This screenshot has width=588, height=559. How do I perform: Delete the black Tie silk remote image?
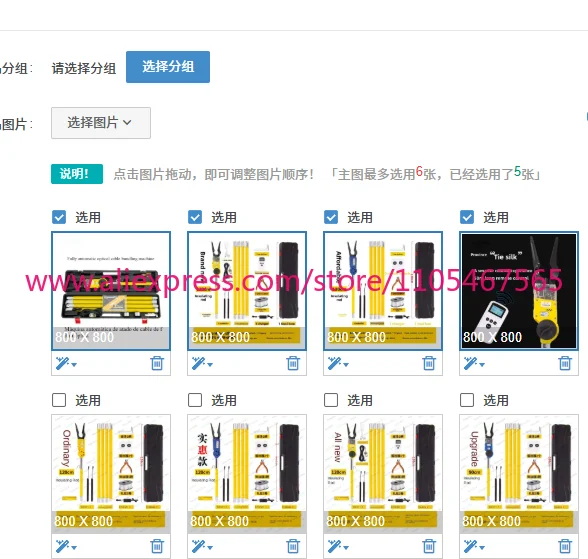pos(565,363)
